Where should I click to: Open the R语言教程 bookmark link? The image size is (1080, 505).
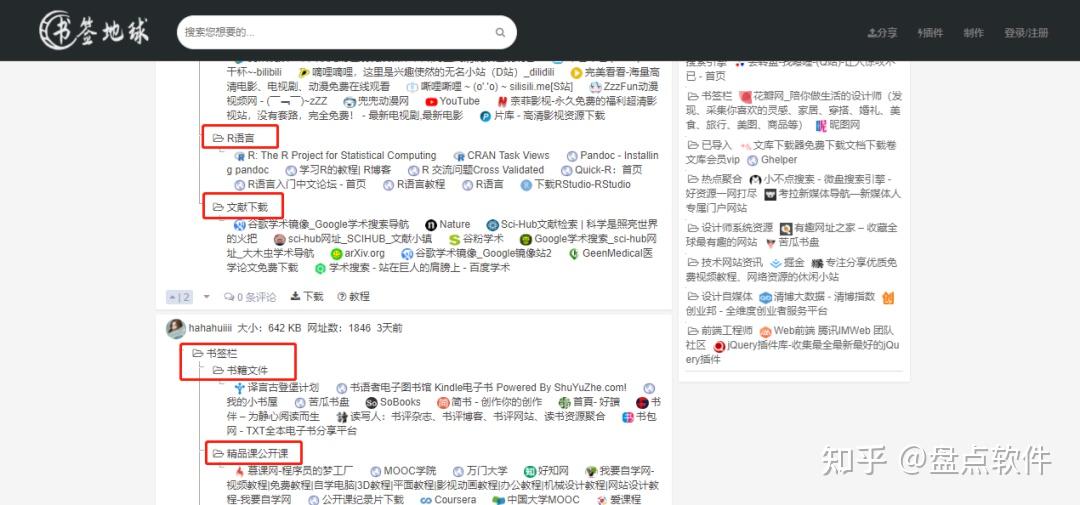pos(420,185)
